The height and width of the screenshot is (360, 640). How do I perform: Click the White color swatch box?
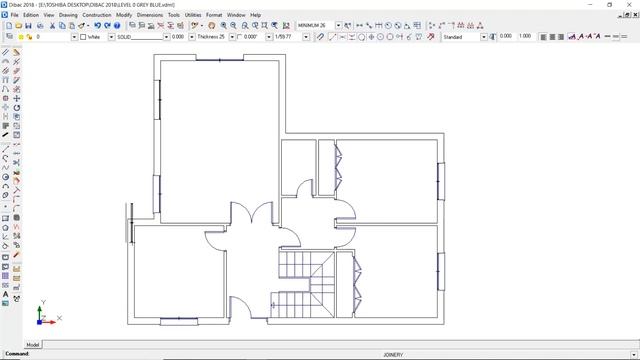pos(83,37)
